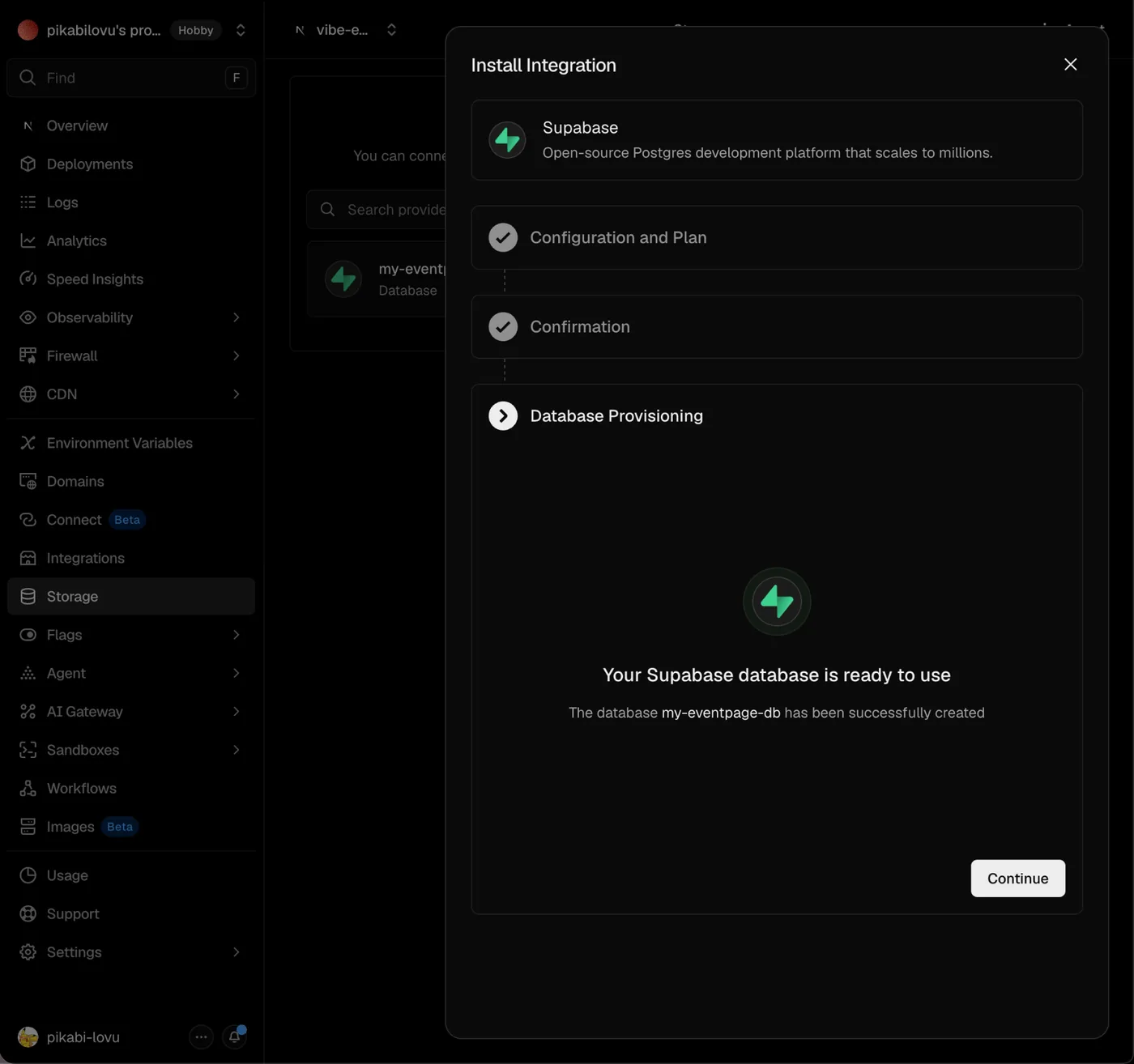This screenshot has height=1064, width=1134.
Task: Click the CDN globe icon
Action: click(28, 394)
